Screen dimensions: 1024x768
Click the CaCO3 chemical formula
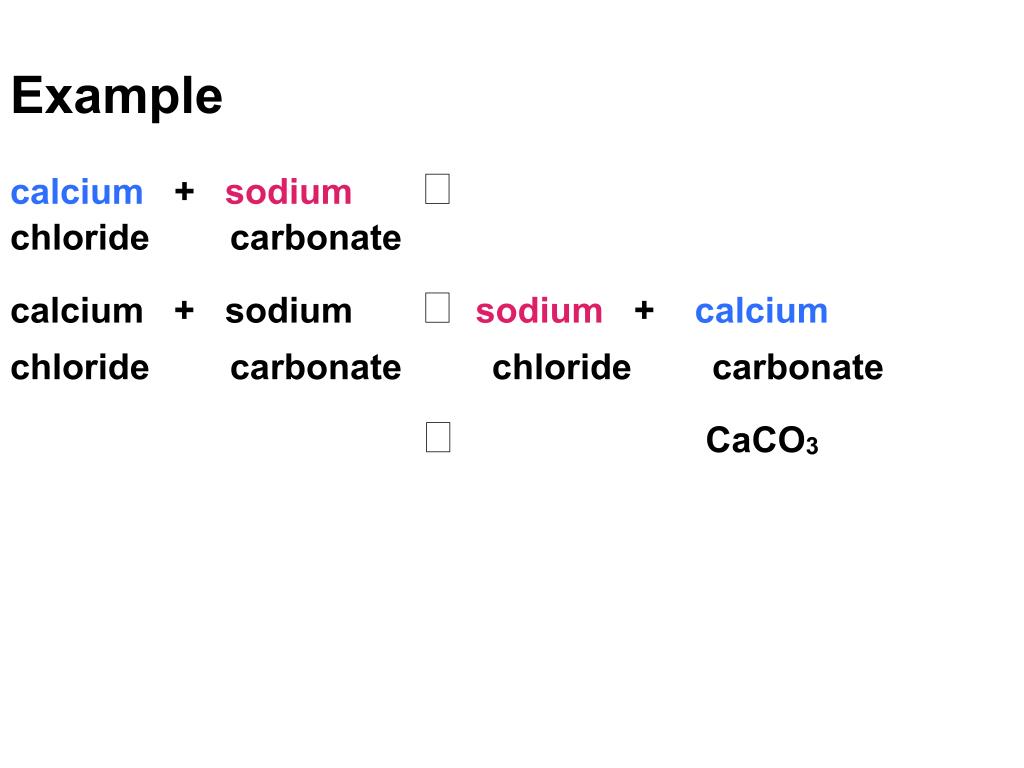pos(762,441)
